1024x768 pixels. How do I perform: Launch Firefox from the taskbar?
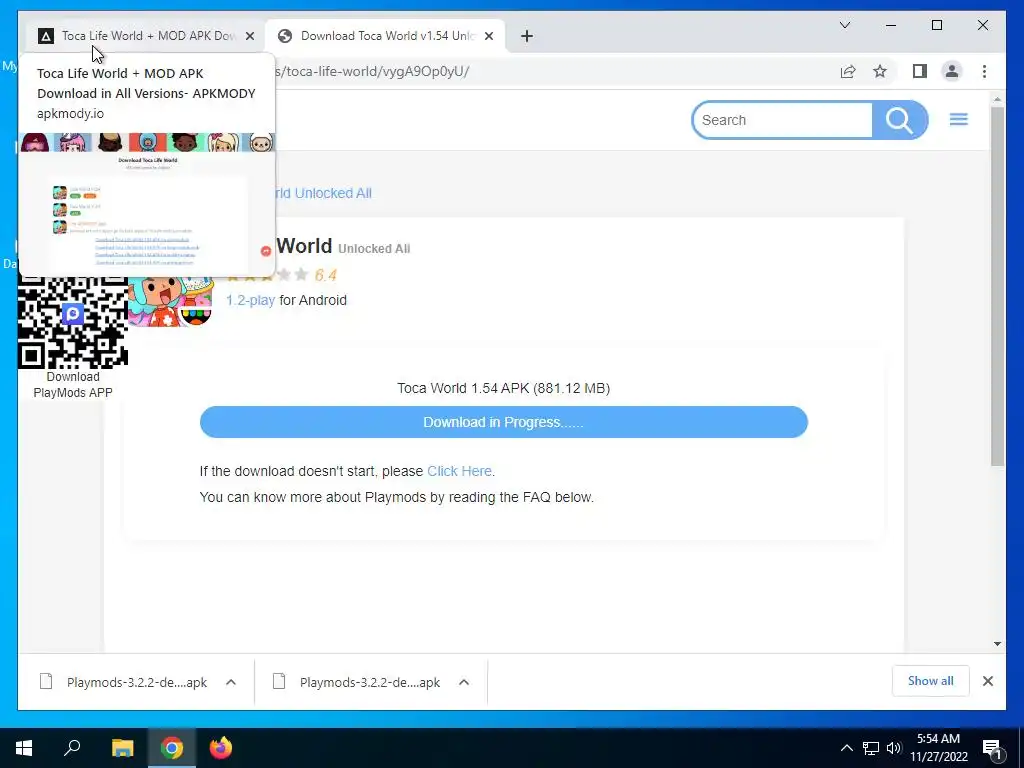(221, 748)
